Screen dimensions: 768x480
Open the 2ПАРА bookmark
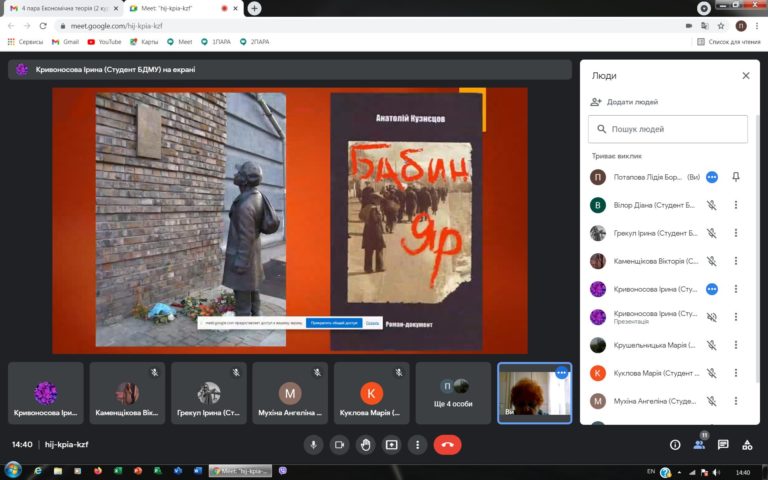254,42
